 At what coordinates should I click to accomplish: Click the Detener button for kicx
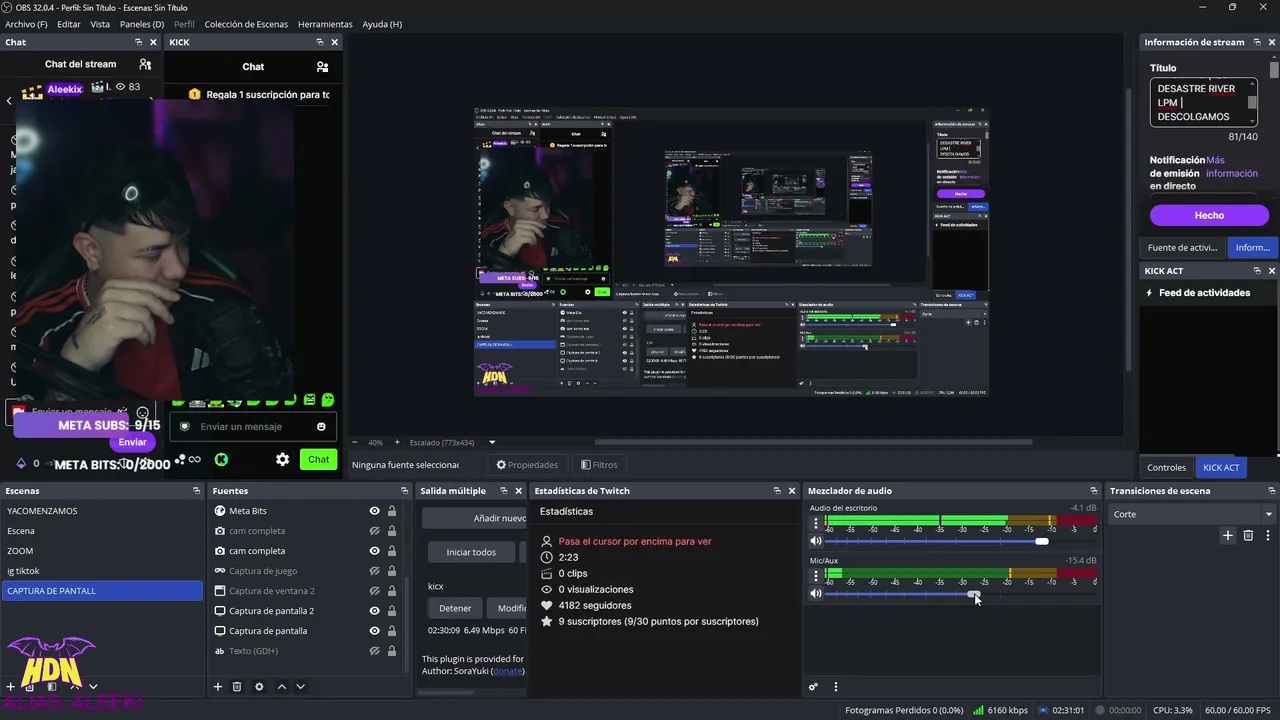[455, 608]
